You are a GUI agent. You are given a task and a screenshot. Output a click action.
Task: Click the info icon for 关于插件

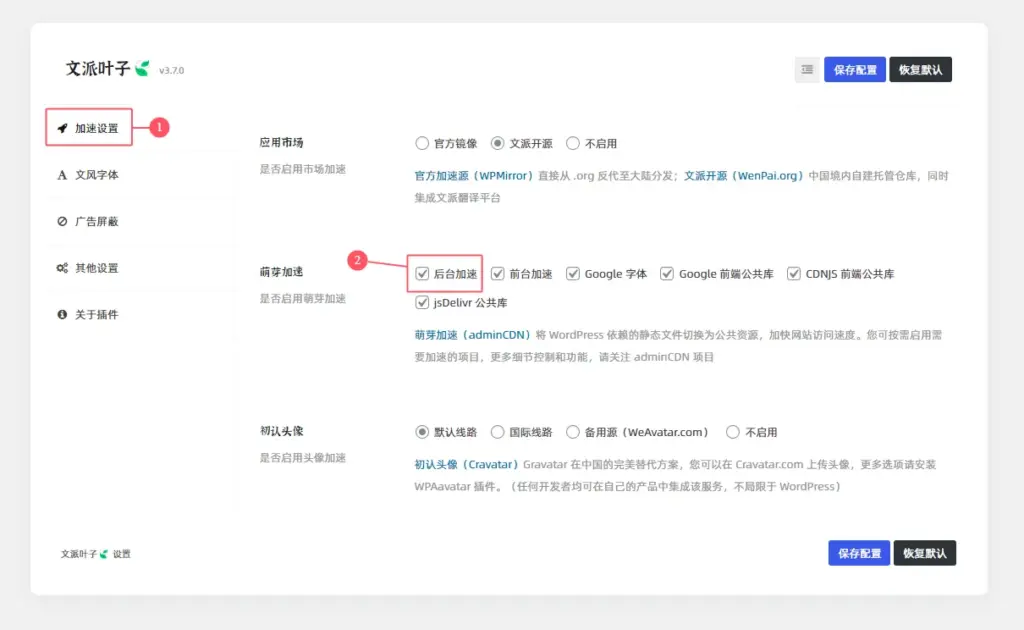[x=63, y=314]
